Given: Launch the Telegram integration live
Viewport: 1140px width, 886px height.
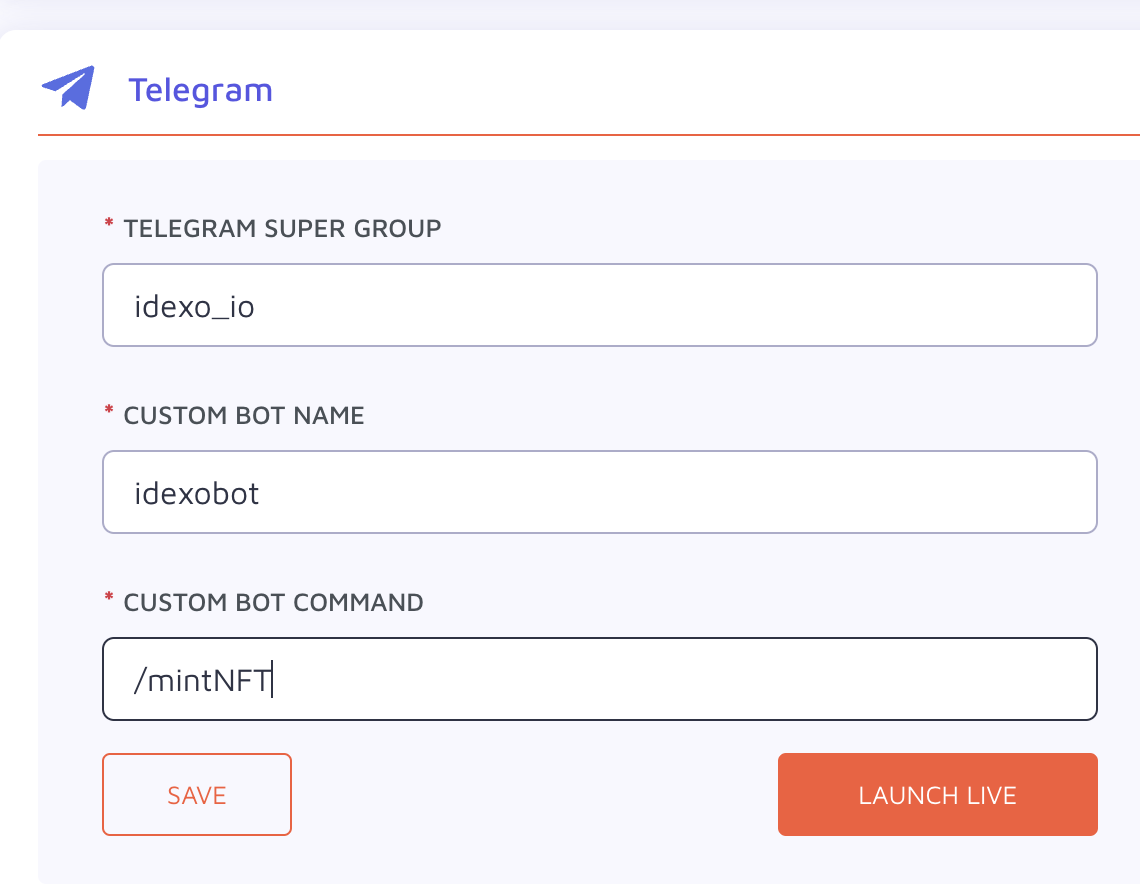Looking at the screenshot, I should tap(937, 794).
